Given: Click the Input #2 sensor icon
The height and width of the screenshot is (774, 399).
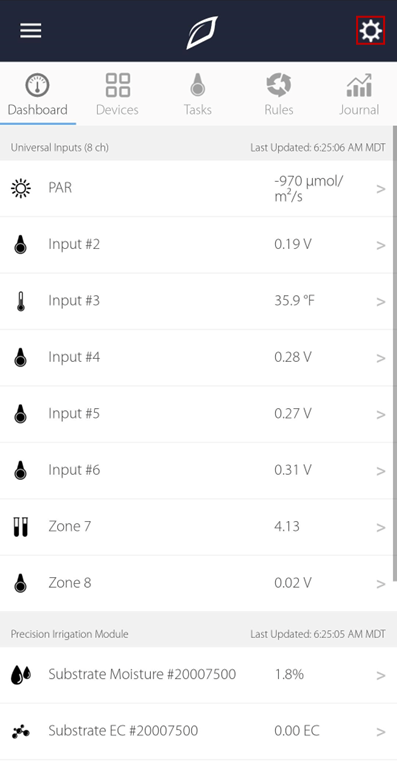Looking at the screenshot, I should pos(20,245).
